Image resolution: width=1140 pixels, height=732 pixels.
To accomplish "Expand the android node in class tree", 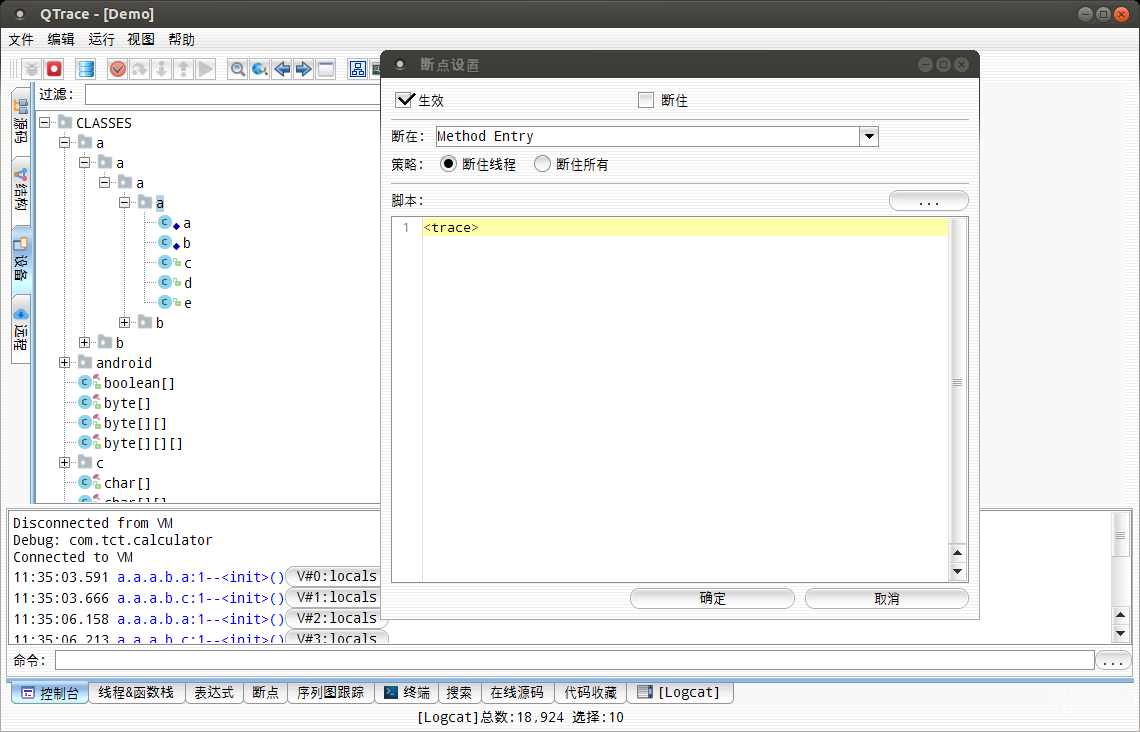I will (x=64, y=362).
